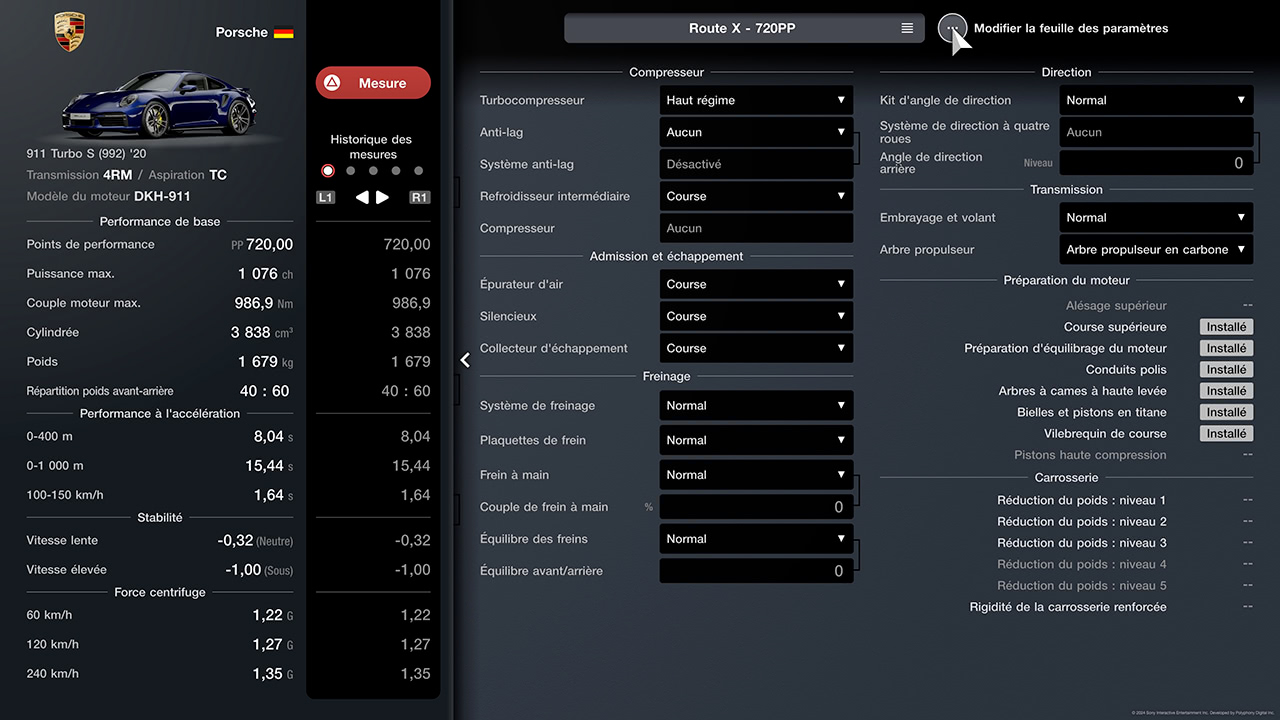Click the triangle icon in Mesure button
The image size is (1280, 720).
pyautogui.click(x=332, y=83)
